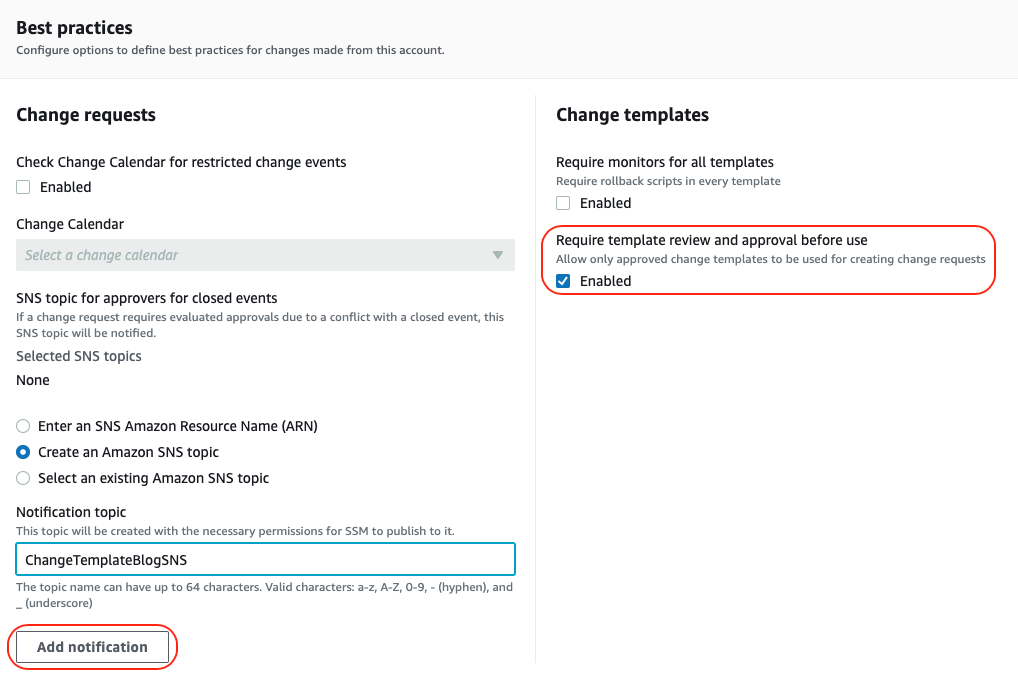The height and width of the screenshot is (678, 1018).
Task: Click the Selected SNS topics label
Action: click(78, 355)
